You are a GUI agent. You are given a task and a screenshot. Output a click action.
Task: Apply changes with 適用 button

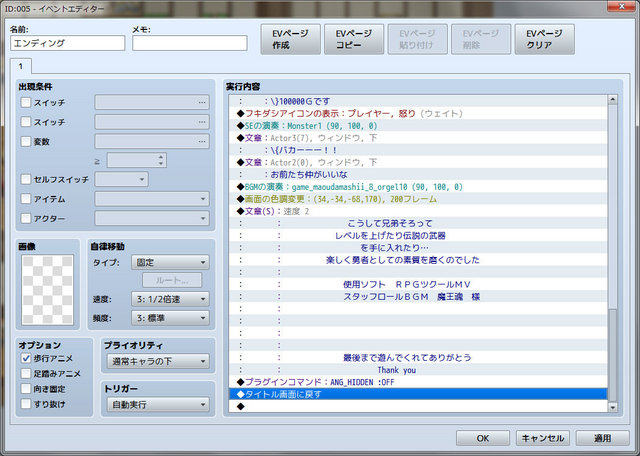[602, 438]
